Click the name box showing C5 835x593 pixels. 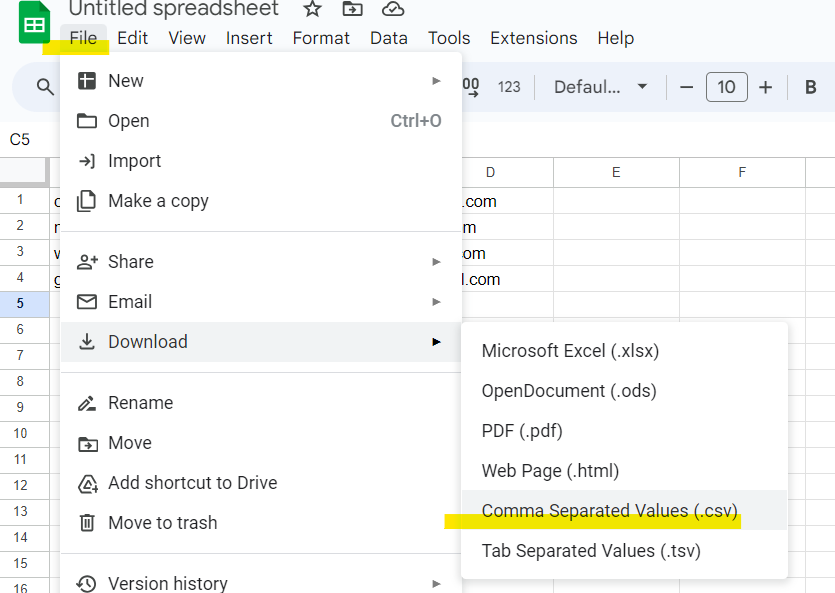(x=20, y=139)
